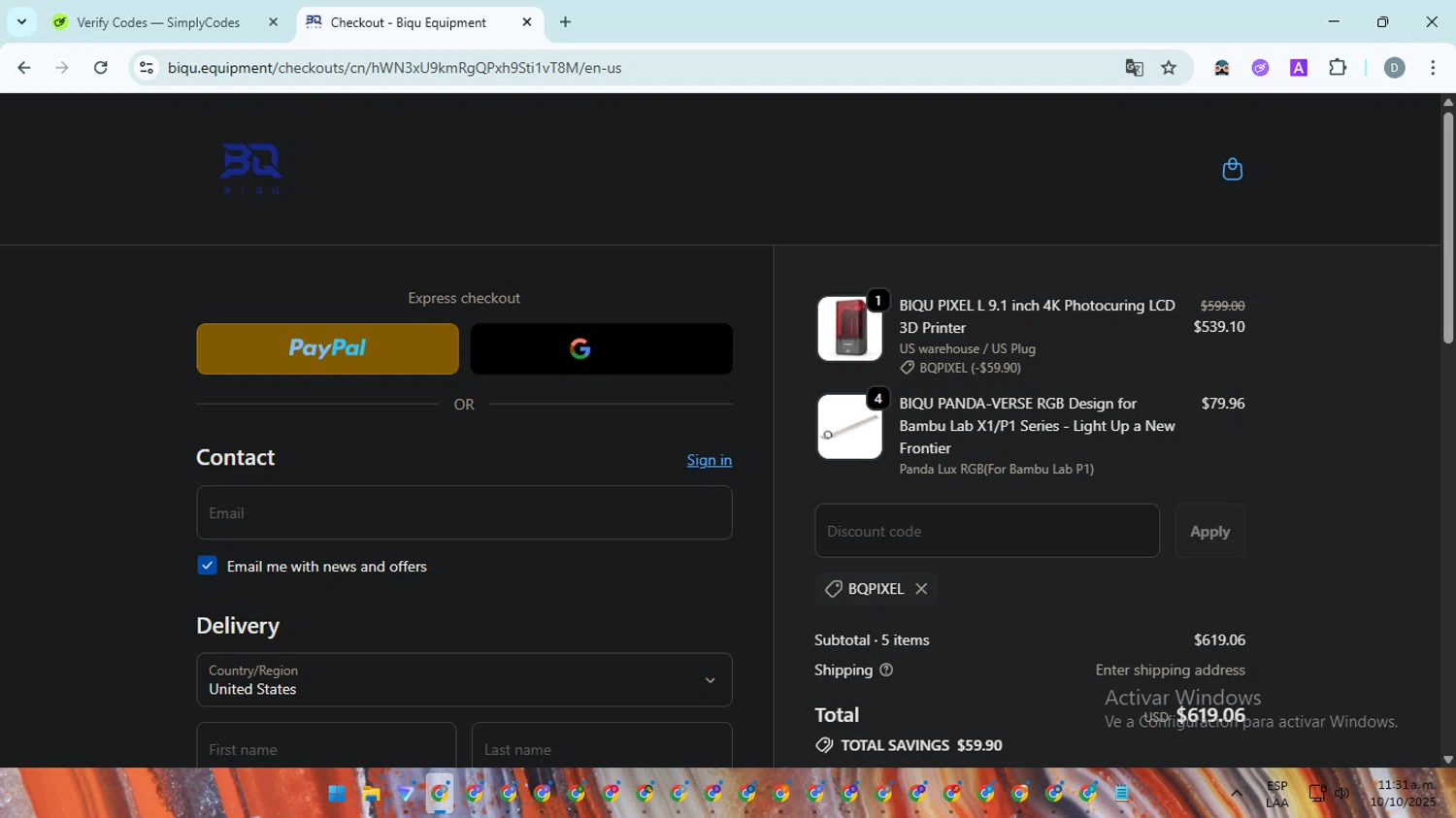The width and height of the screenshot is (1456, 818).
Task: Close the Checkout Biqu Equipment tab
Action: [x=527, y=22]
